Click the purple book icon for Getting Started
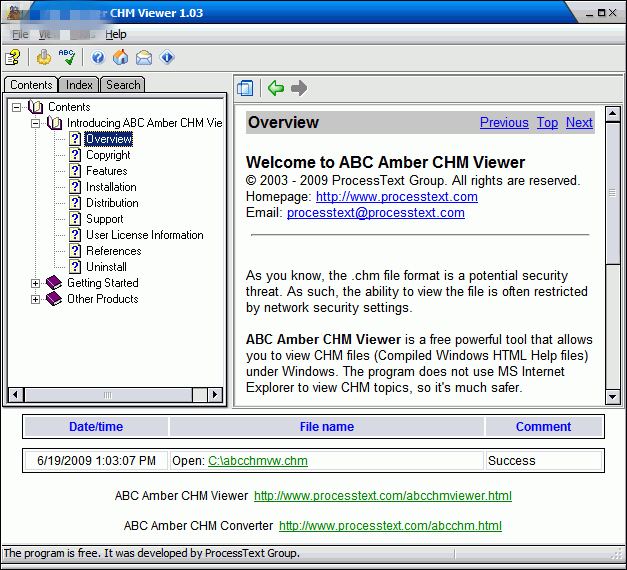The height and width of the screenshot is (570, 627). click(54, 283)
